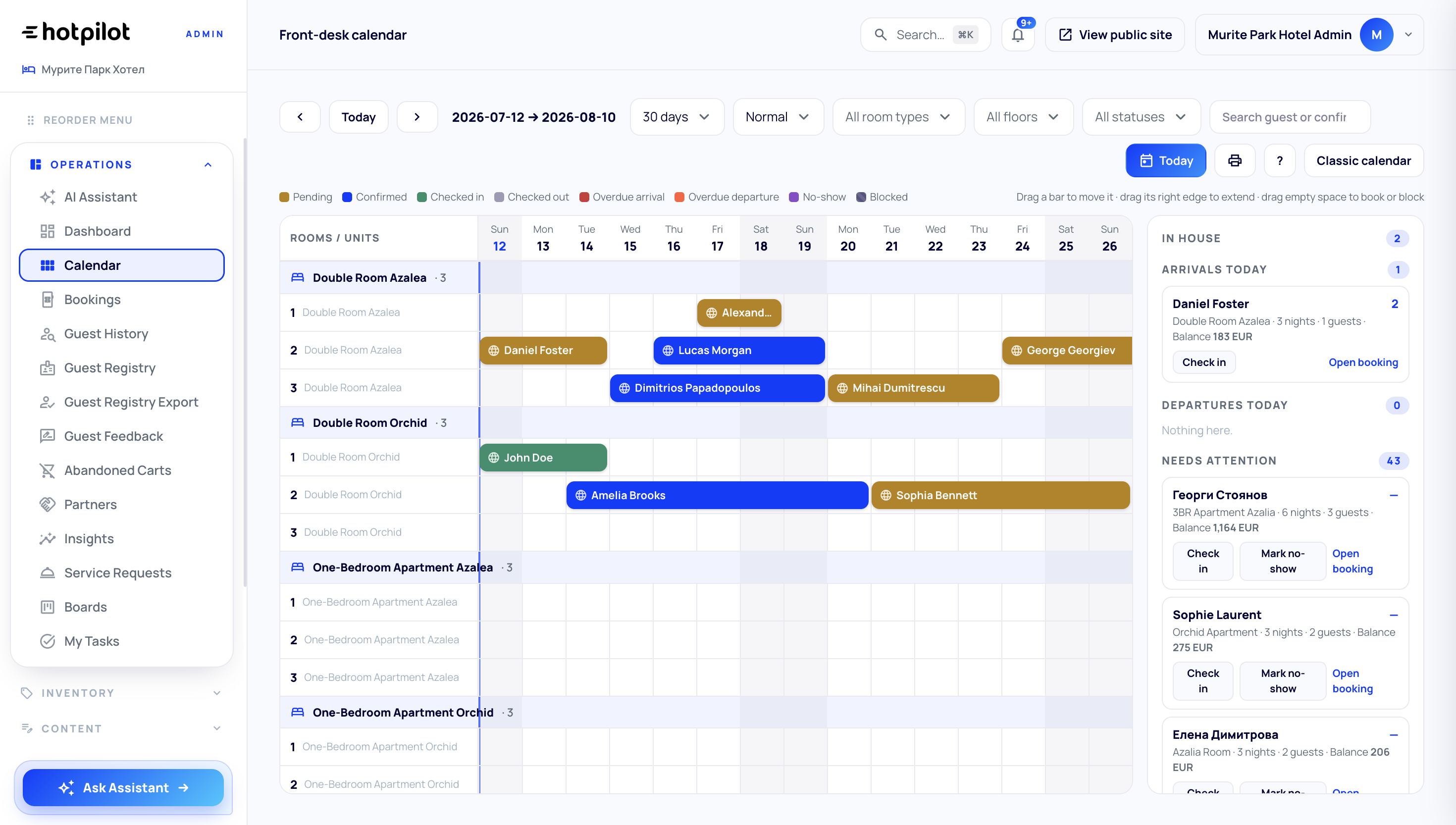This screenshot has width=1456, height=825.
Task: Open the help question mark button
Action: 1279,161
